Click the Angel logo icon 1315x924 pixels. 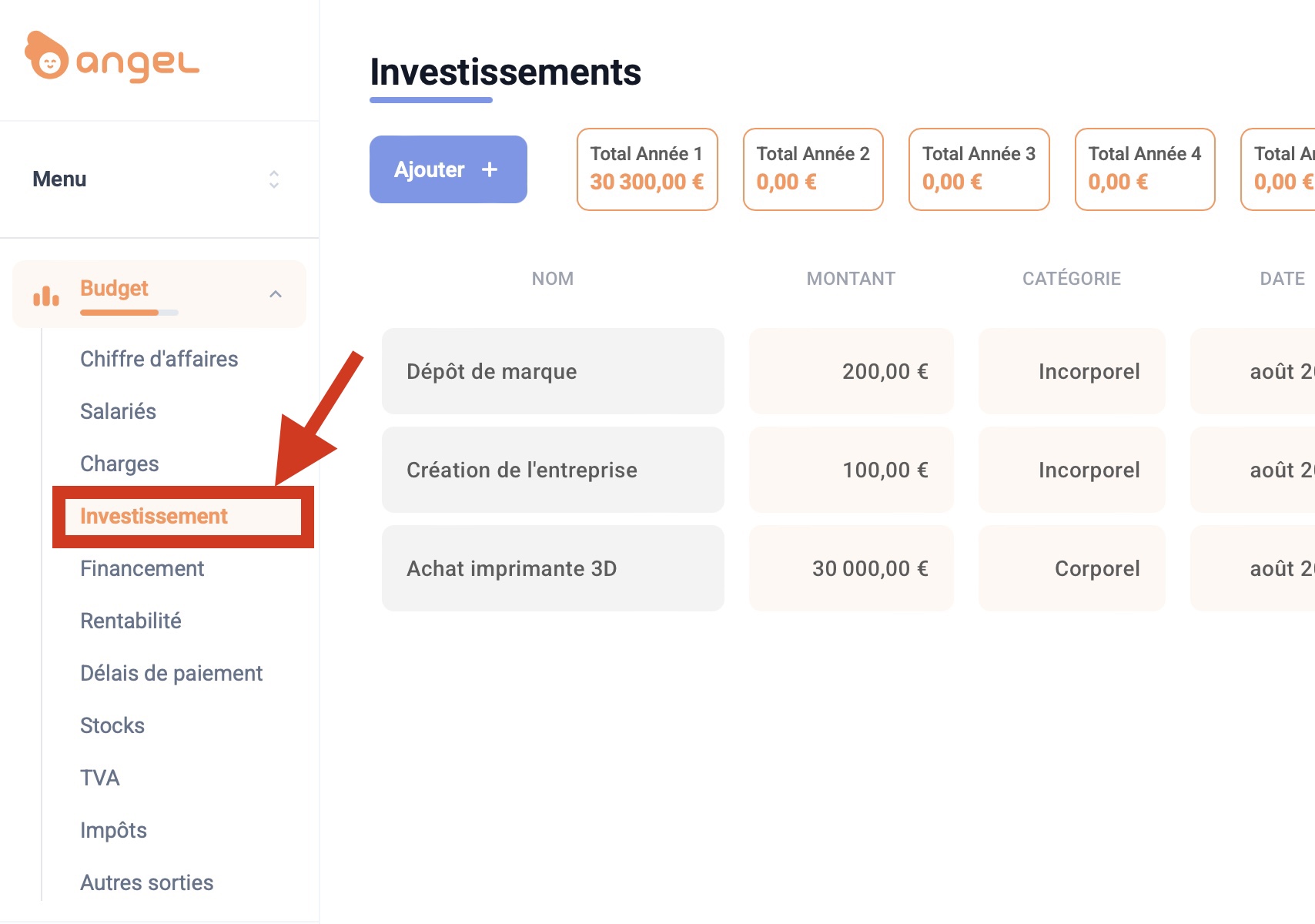[x=47, y=55]
